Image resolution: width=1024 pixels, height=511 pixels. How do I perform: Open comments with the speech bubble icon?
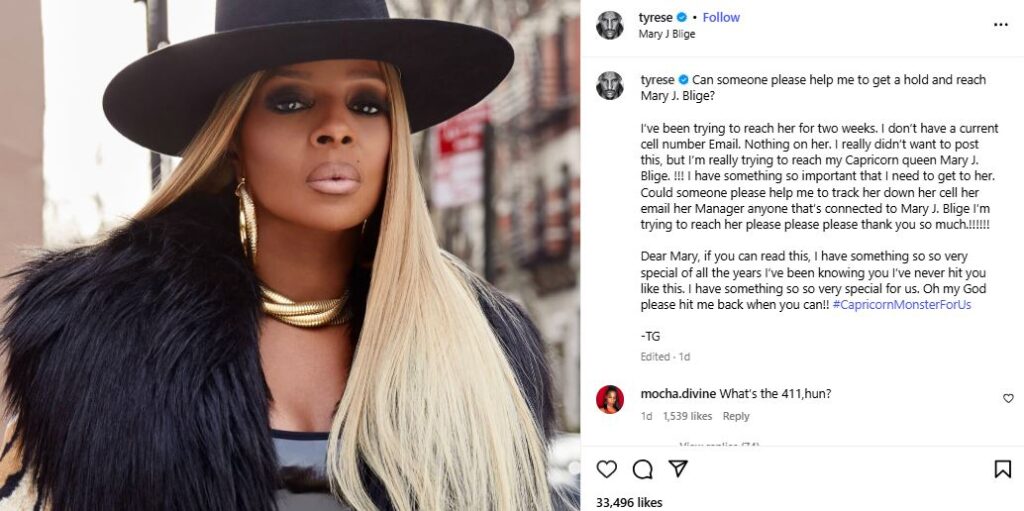[x=643, y=469]
